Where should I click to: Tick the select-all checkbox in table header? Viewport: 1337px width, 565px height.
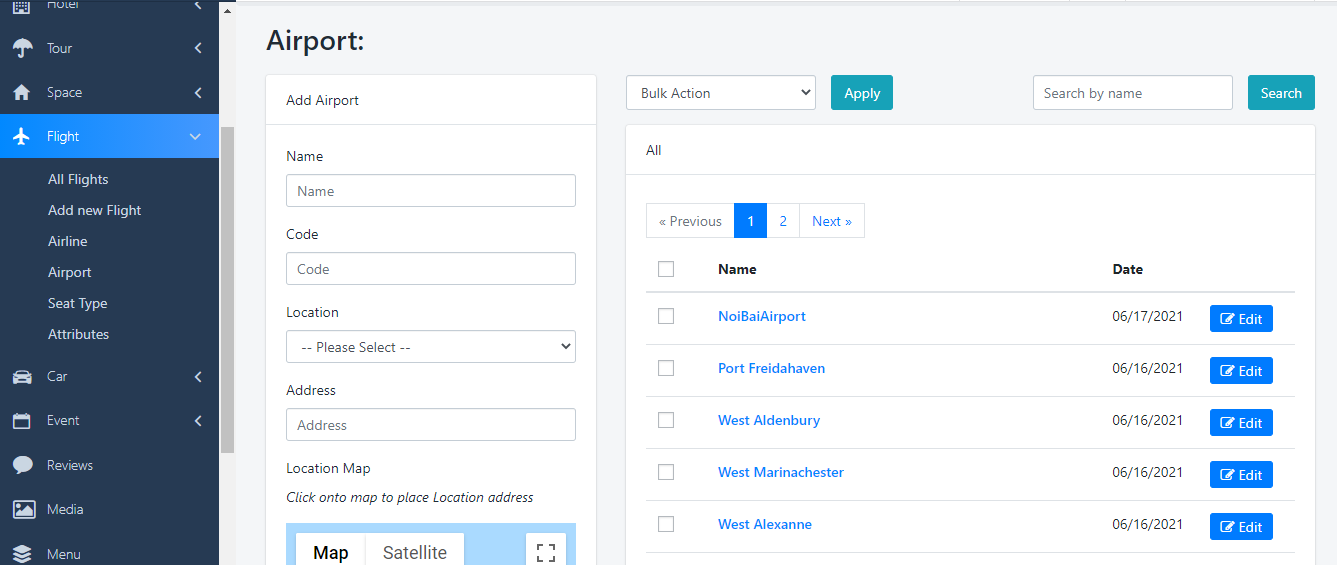666,269
